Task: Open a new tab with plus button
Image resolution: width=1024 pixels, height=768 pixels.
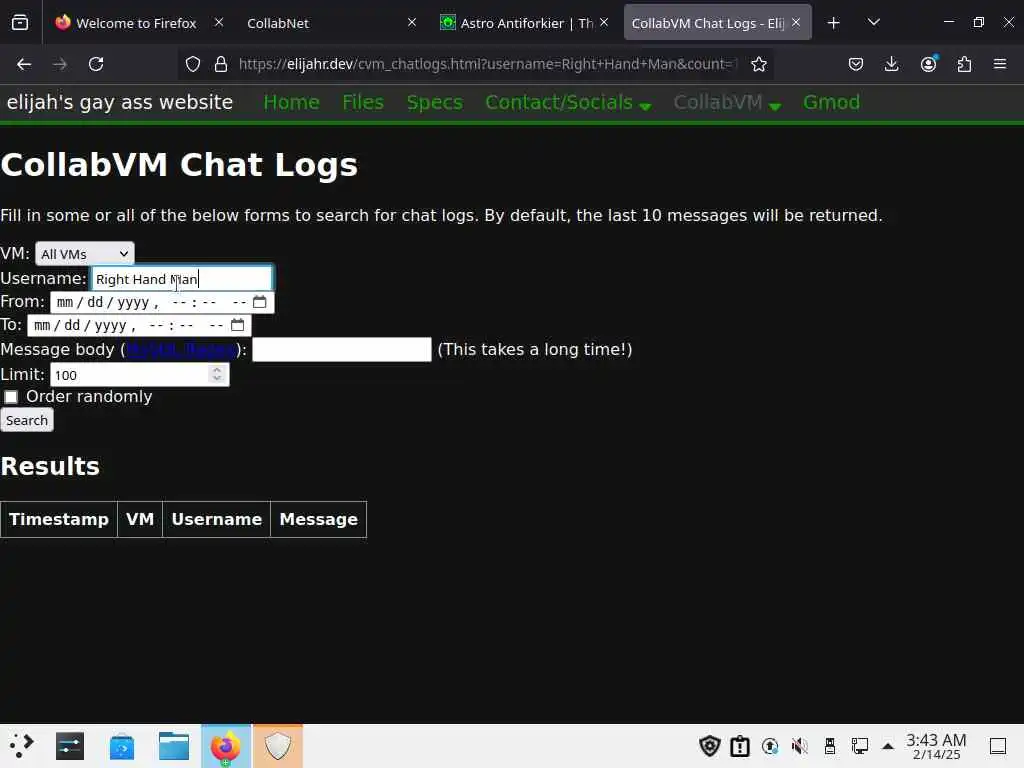Action: pos(833,23)
